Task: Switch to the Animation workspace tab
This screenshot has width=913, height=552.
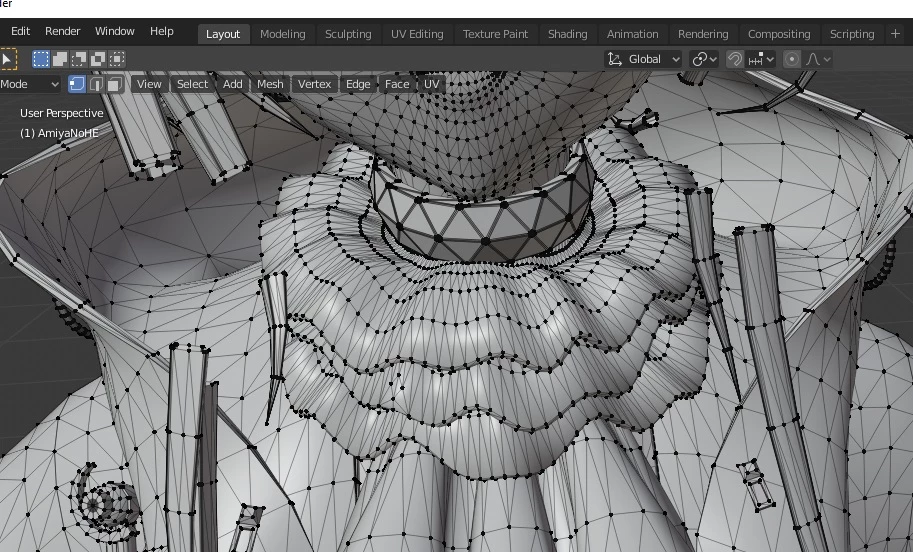Action: (x=632, y=34)
